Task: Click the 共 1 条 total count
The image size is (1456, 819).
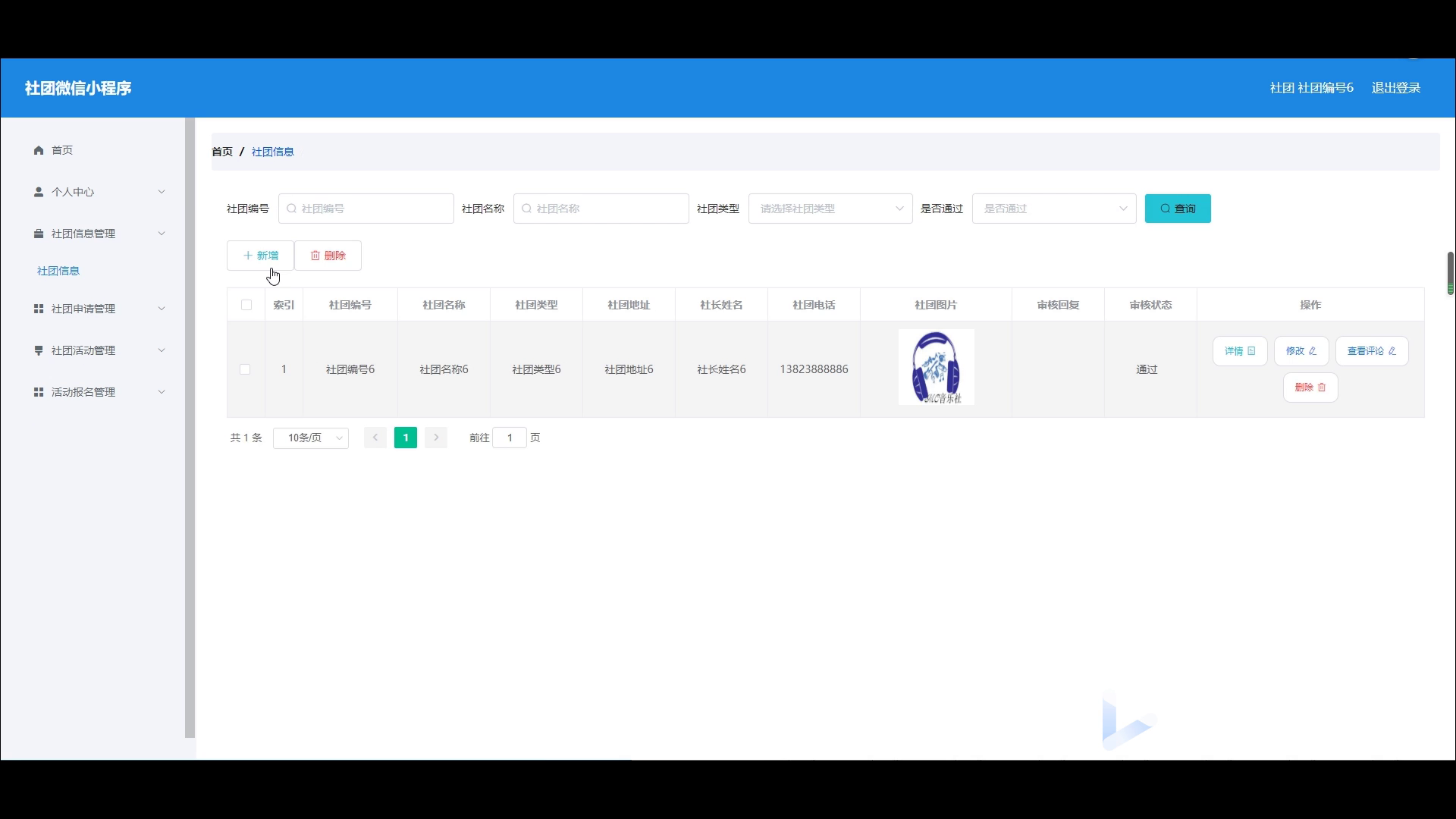Action: click(x=246, y=438)
